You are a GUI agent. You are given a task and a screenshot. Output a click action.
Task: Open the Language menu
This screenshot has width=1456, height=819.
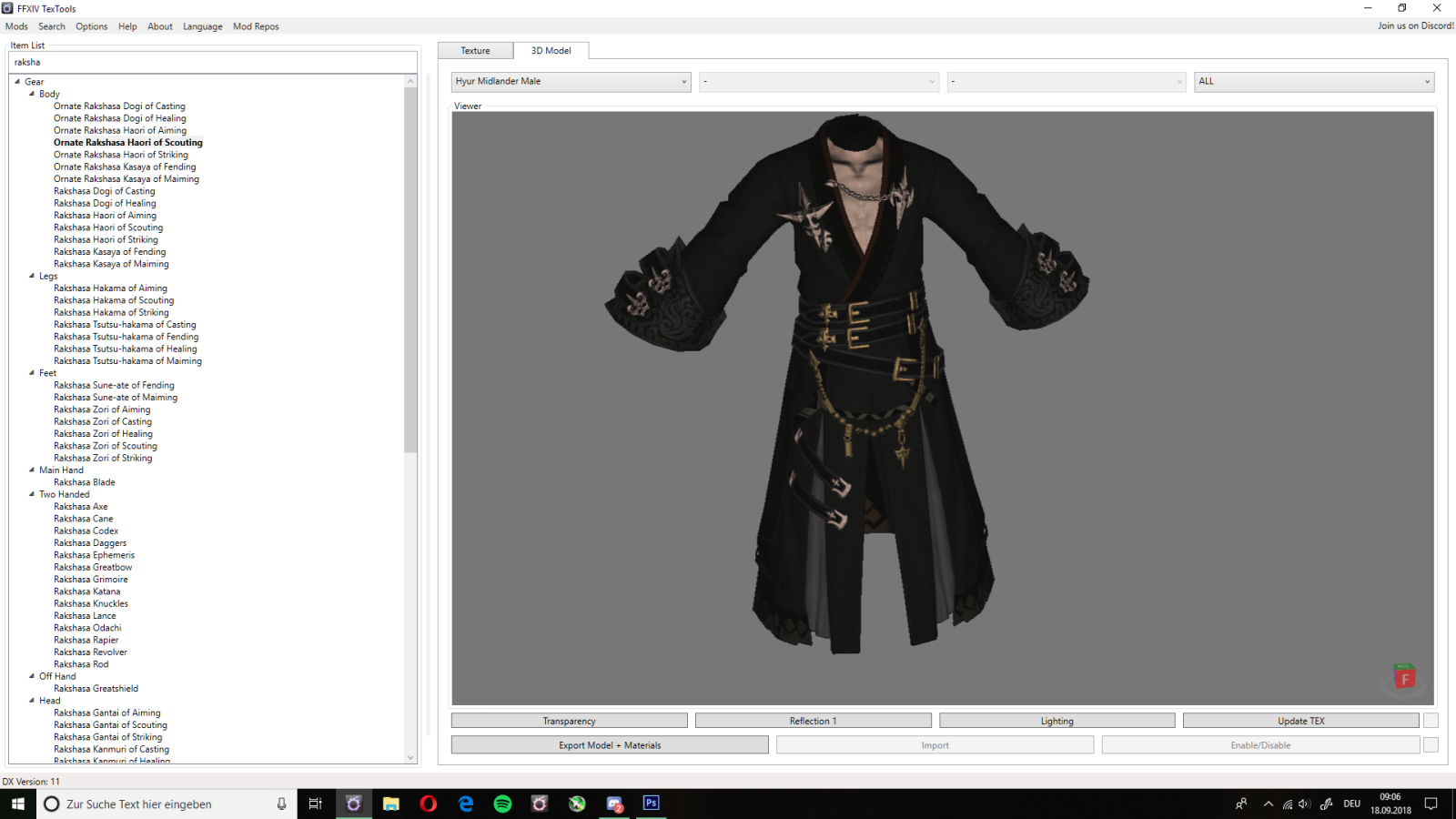coord(202,26)
